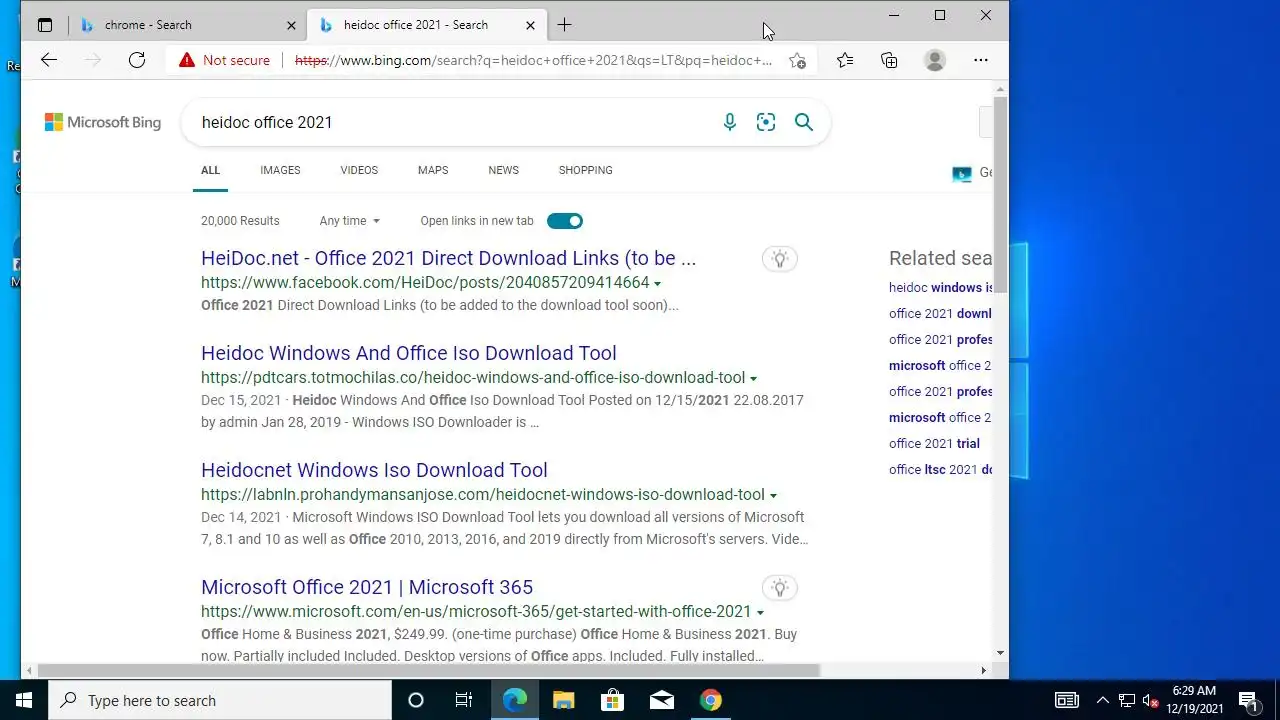Click Type here to search taskbar box
1280x720 pixels.
tap(220, 700)
